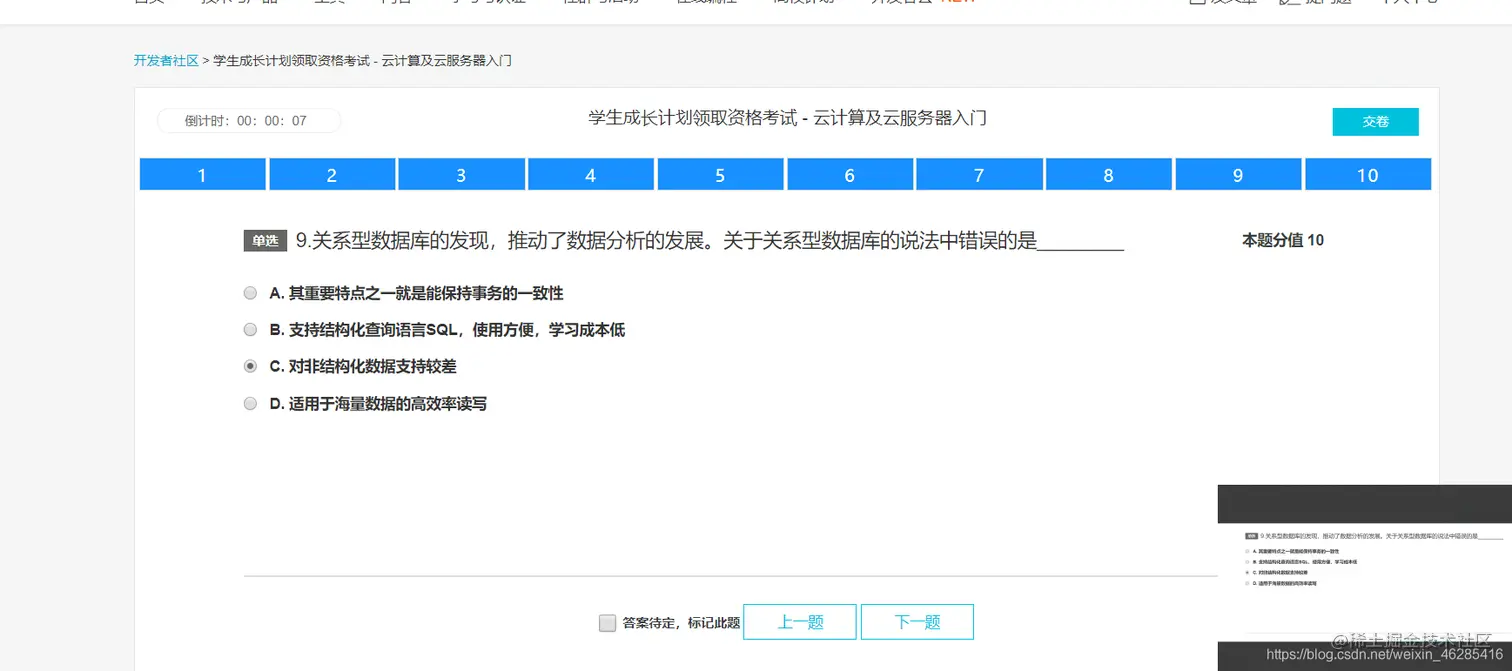Select answer option A about transaction consistency
This screenshot has width=1512, height=671.
click(250, 292)
